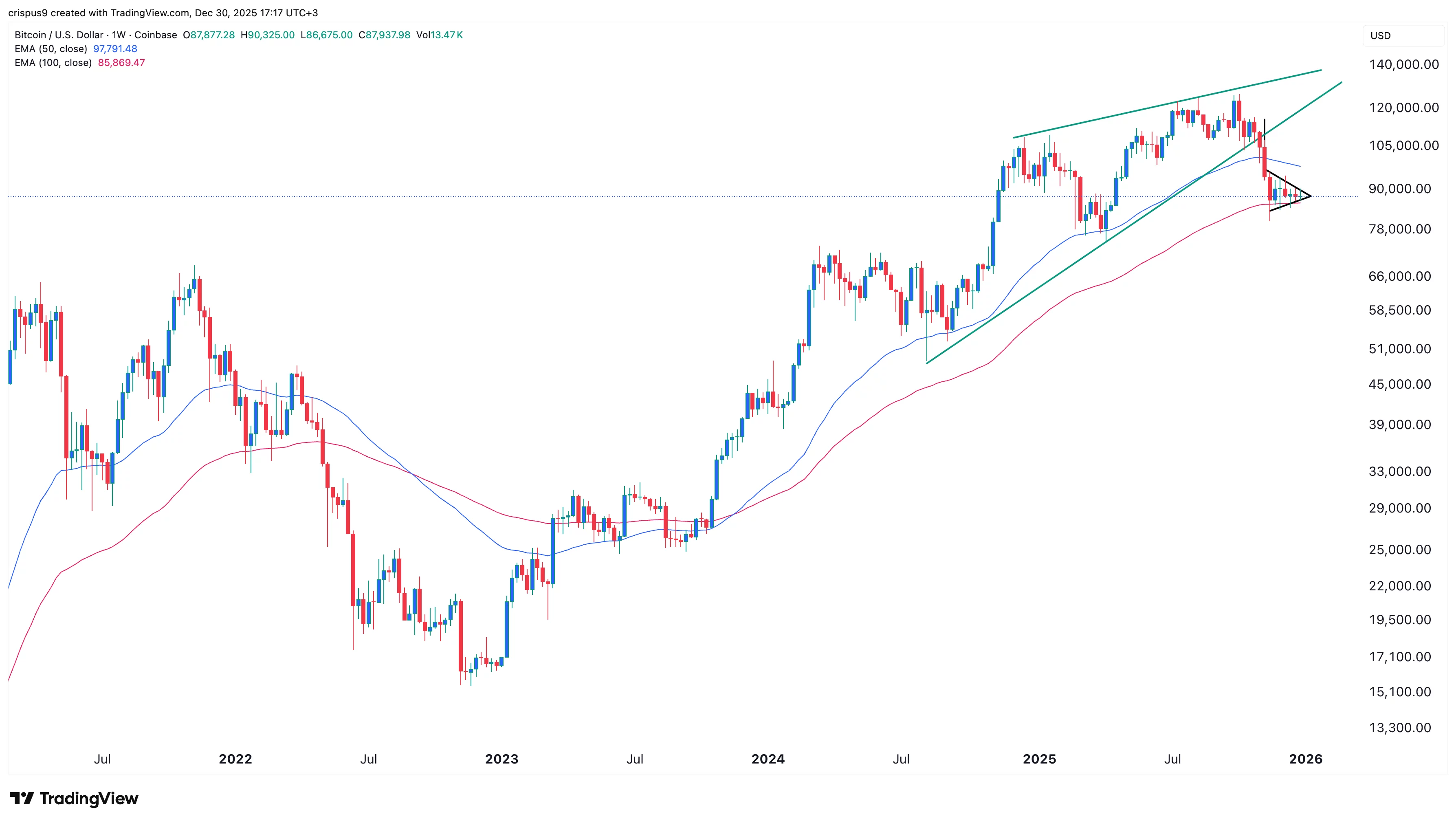Open the USD currency selector

[1380, 35]
